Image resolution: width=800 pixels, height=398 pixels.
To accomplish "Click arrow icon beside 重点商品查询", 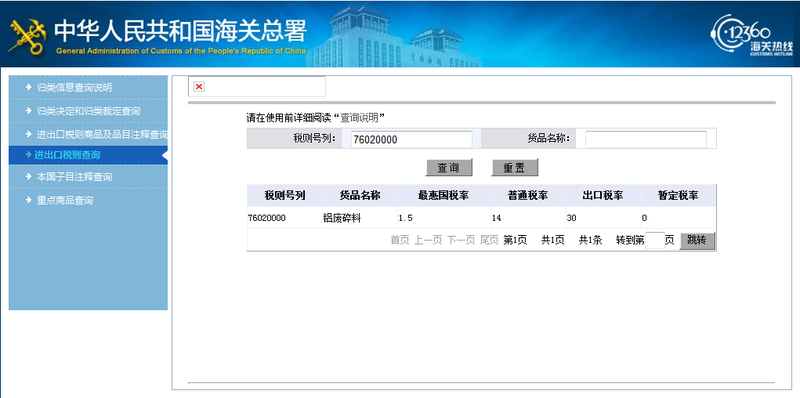I will click(x=29, y=200).
